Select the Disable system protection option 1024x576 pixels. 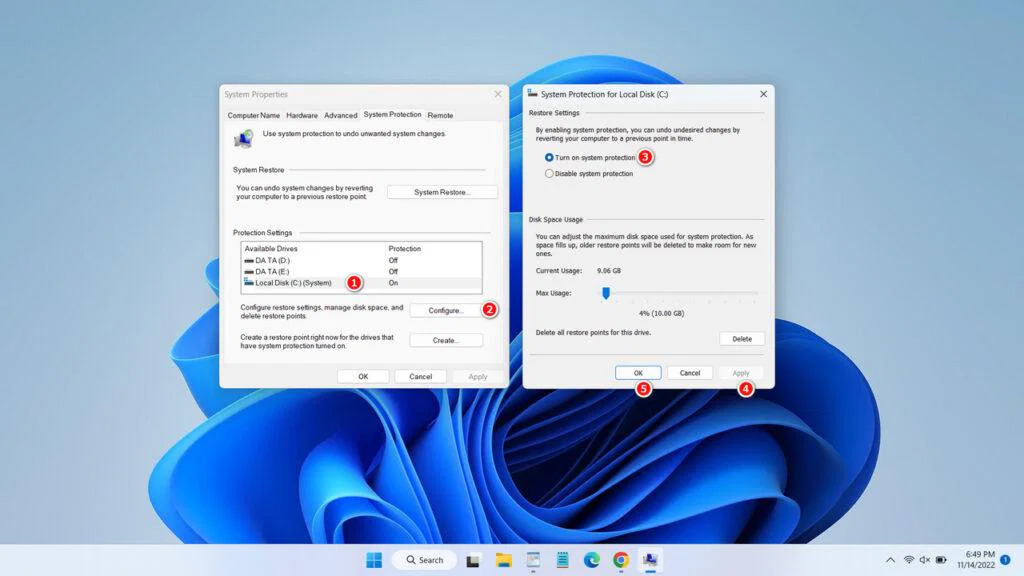tap(550, 173)
